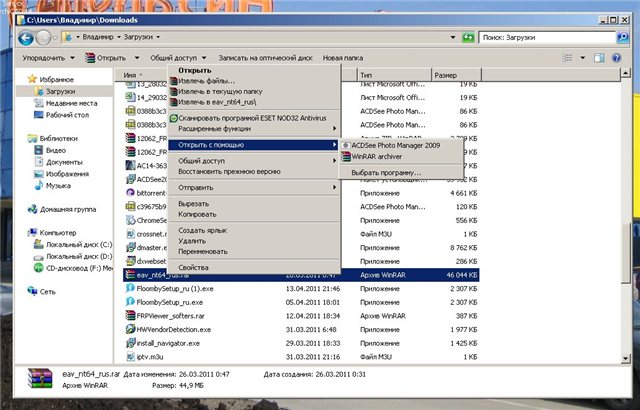Open Локальный диск (D:)
This screenshot has width=640, height=410.
pos(79,257)
